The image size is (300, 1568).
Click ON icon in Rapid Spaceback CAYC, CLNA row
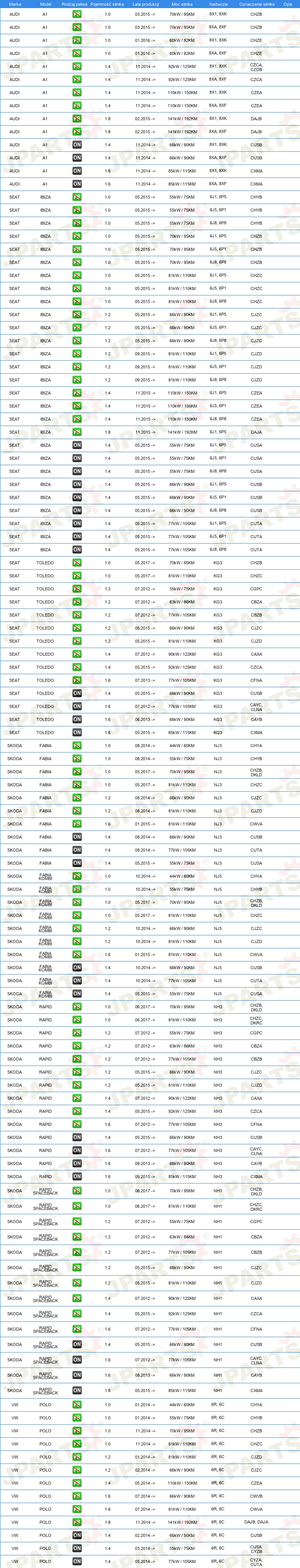tap(77, 1360)
